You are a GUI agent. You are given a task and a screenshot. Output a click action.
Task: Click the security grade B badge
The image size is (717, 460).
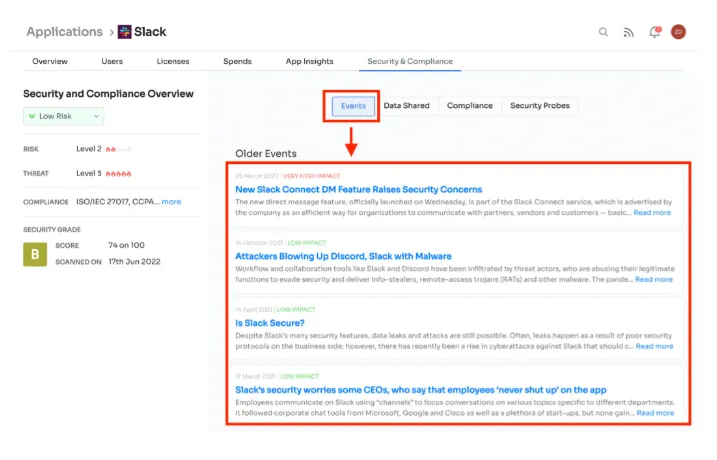(x=35, y=254)
